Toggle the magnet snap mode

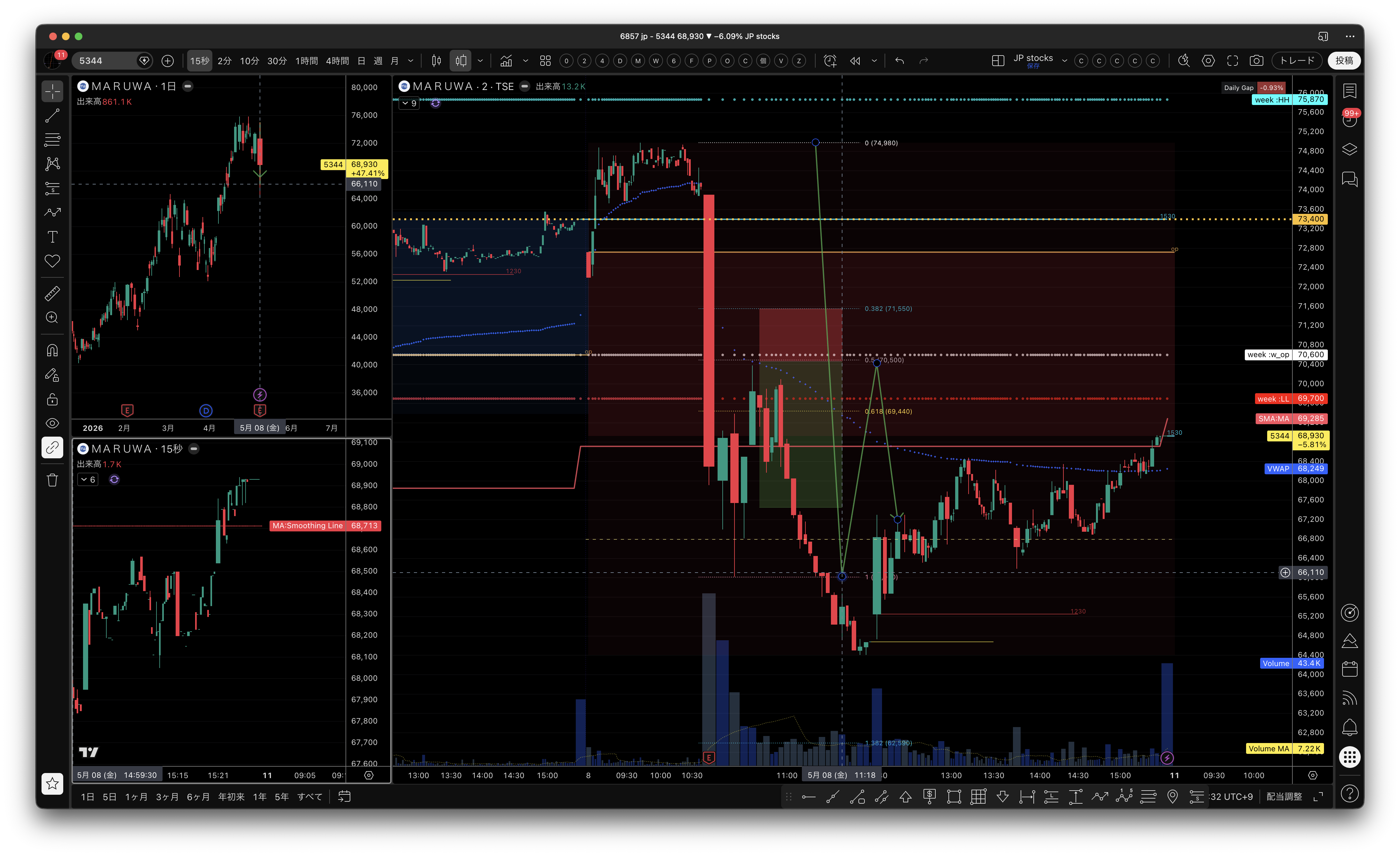(52, 350)
